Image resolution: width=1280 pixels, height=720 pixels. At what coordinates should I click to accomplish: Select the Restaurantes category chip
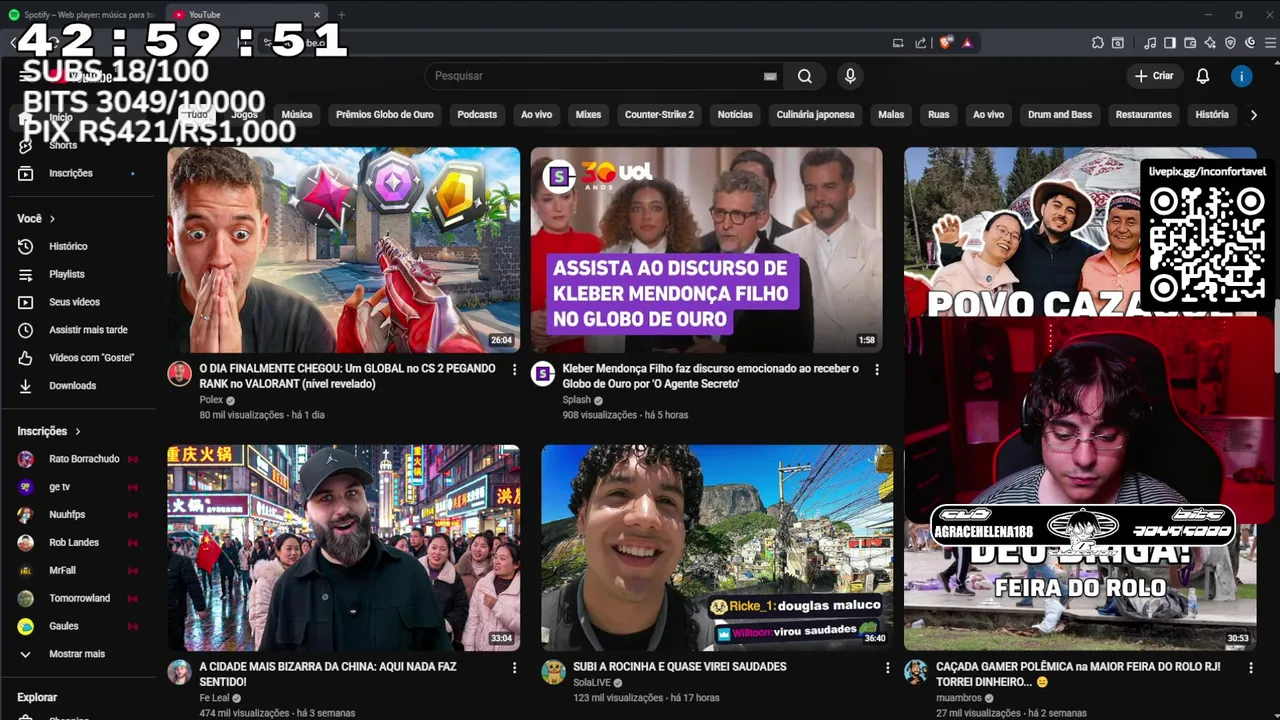(1143, 115)
